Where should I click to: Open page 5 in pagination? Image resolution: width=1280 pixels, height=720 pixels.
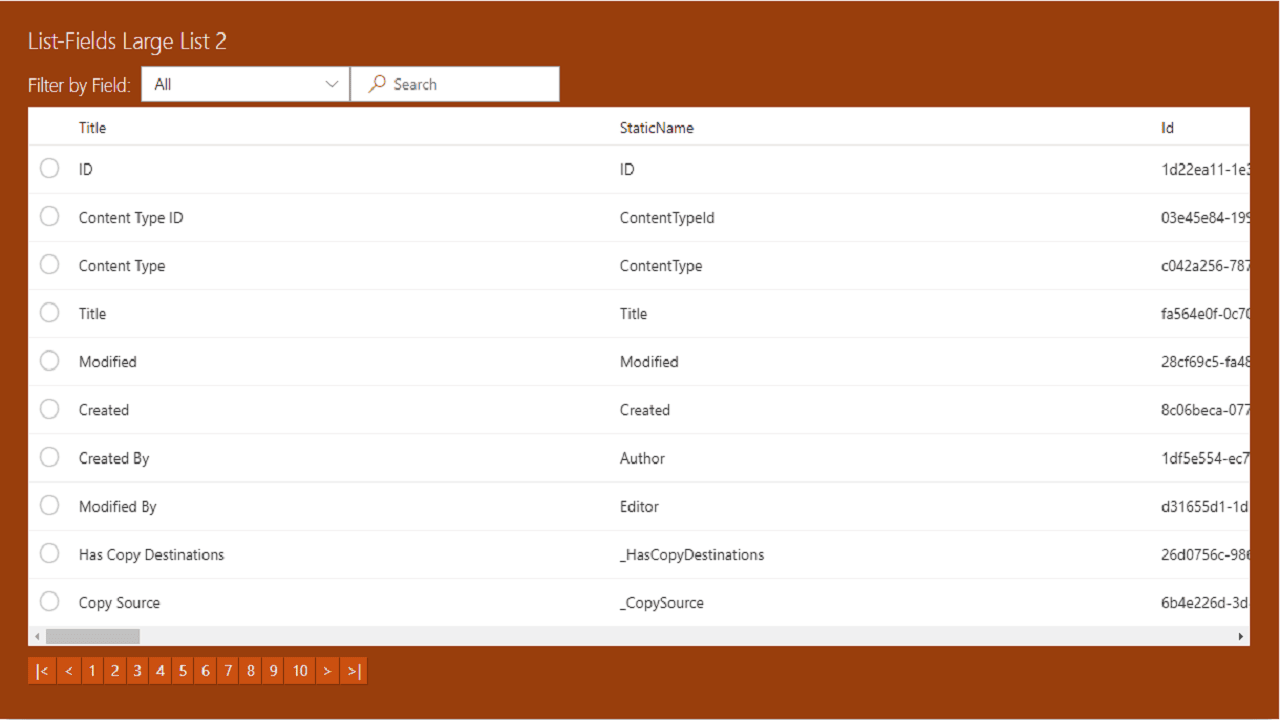[182, 671]
